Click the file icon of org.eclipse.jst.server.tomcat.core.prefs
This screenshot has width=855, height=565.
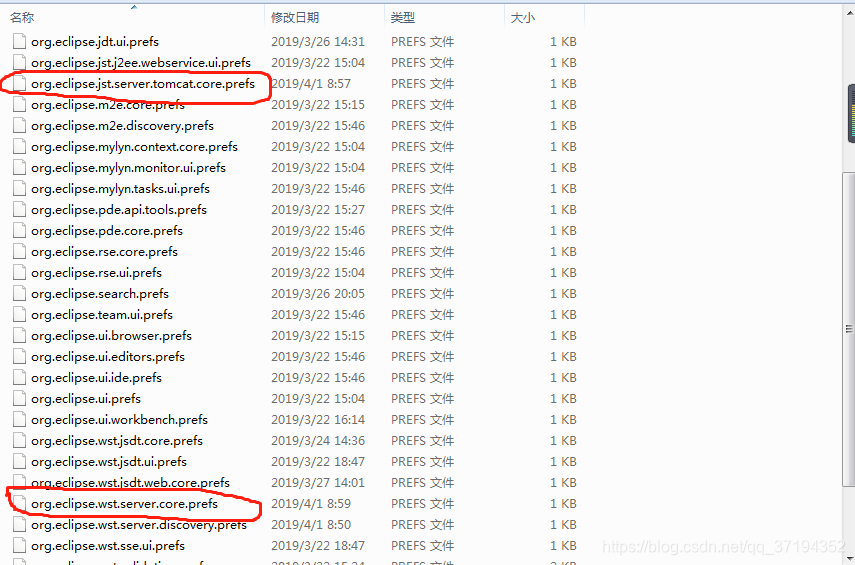pyautogui.click(x=19, y=84)
